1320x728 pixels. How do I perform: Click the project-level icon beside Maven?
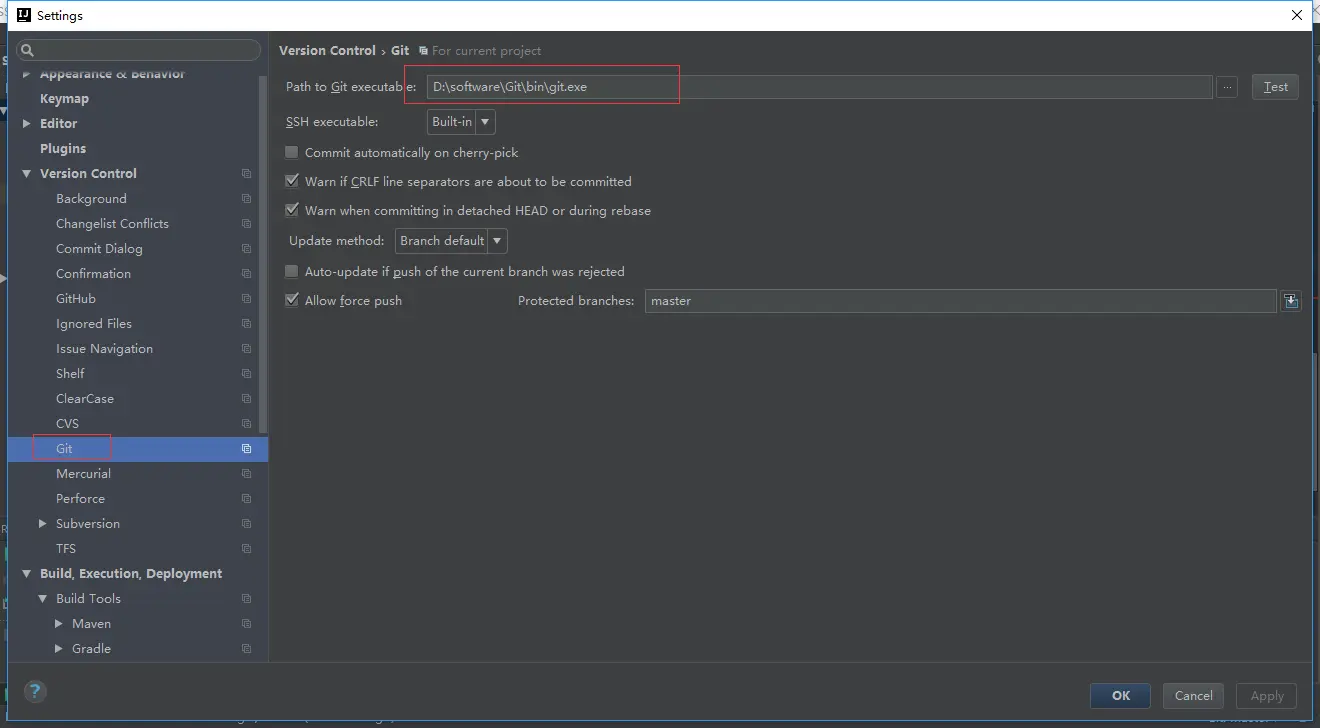click(246, 624)
